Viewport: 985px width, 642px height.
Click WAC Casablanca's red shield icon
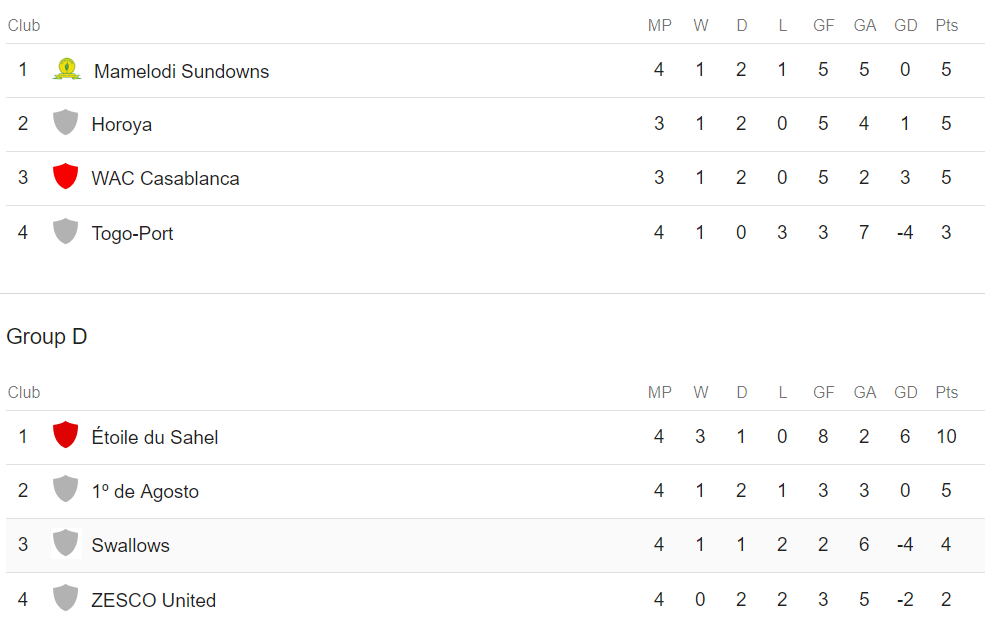point(65,177)
